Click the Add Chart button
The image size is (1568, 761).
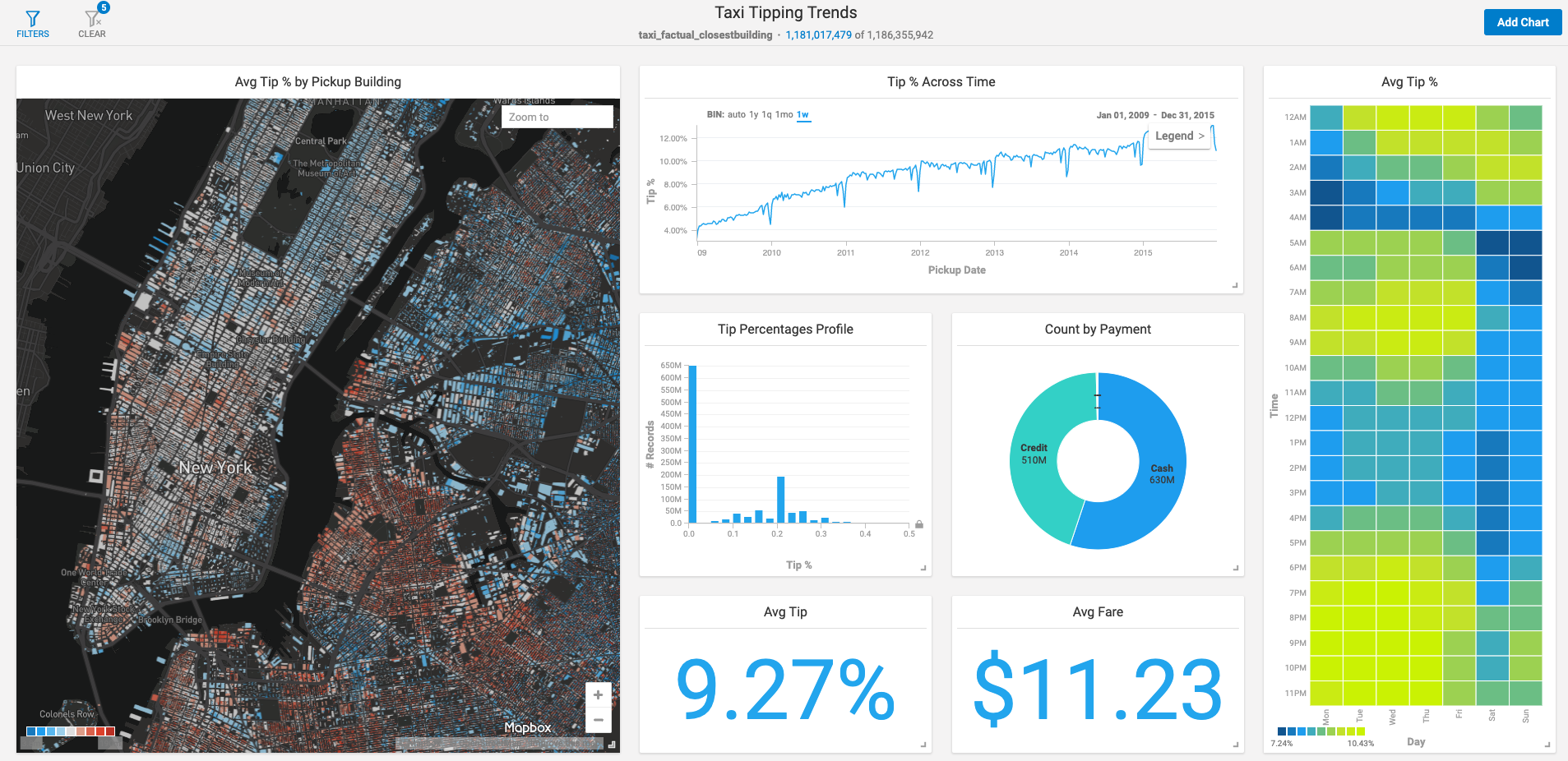coord(1522,21)
